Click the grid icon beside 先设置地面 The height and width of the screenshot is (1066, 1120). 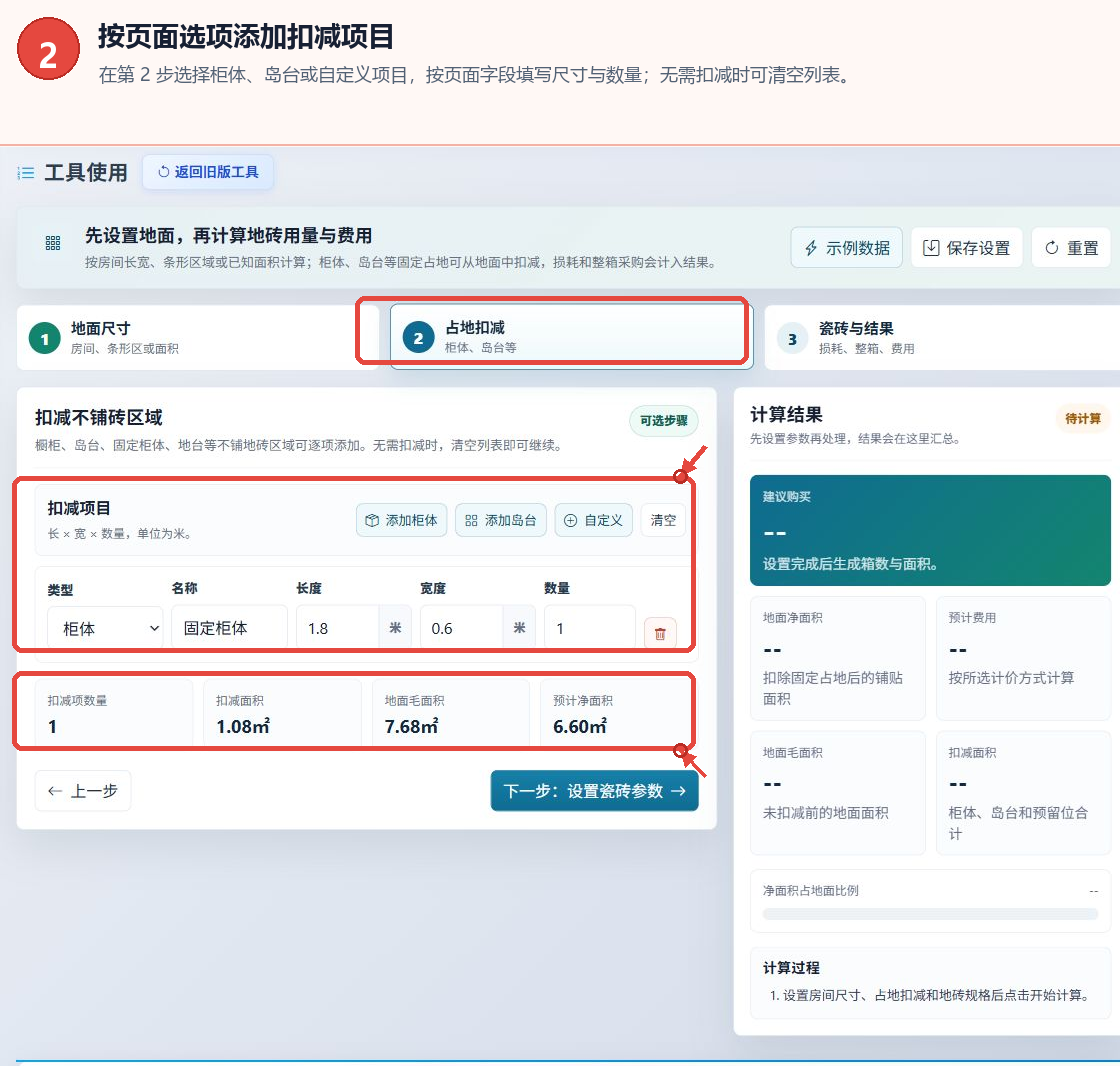[53, 243]
